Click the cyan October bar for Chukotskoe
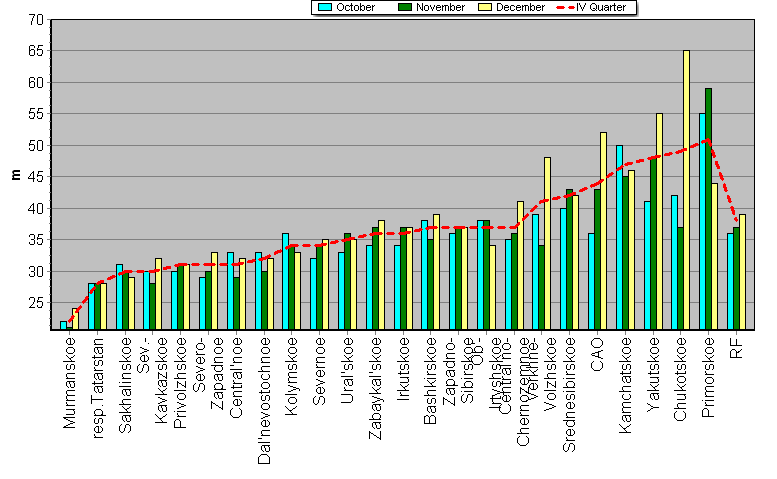This screenshot has height=479, width=777. [x=674, y=263]
